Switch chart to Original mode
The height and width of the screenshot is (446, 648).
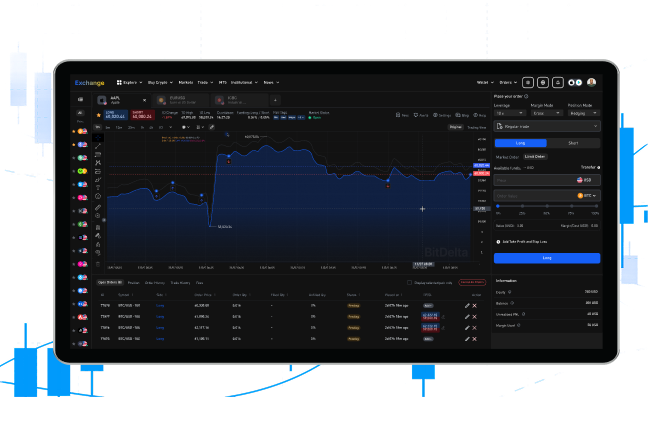pos(456,127)
